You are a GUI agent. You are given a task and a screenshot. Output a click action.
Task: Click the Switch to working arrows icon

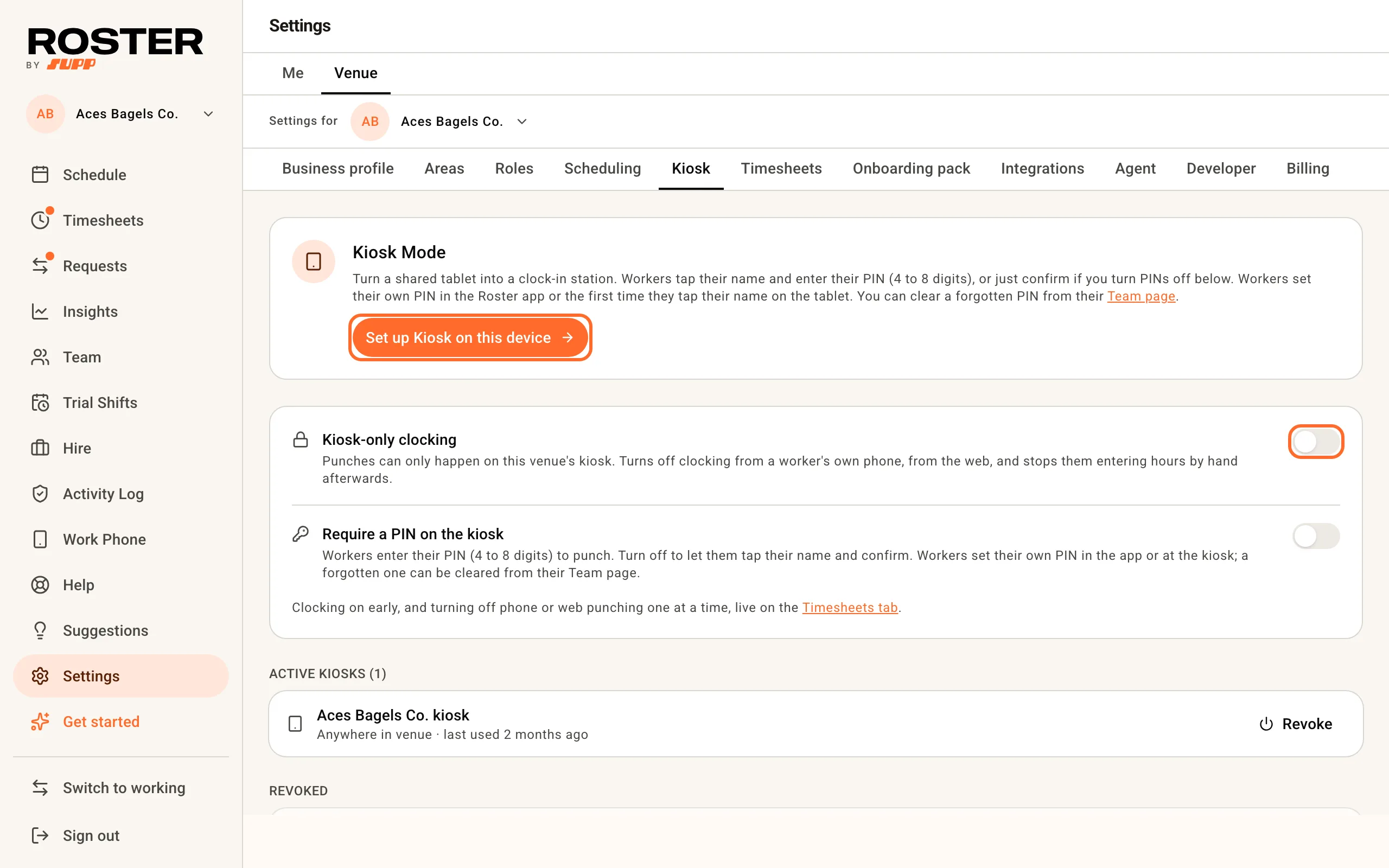coord(40,788)
